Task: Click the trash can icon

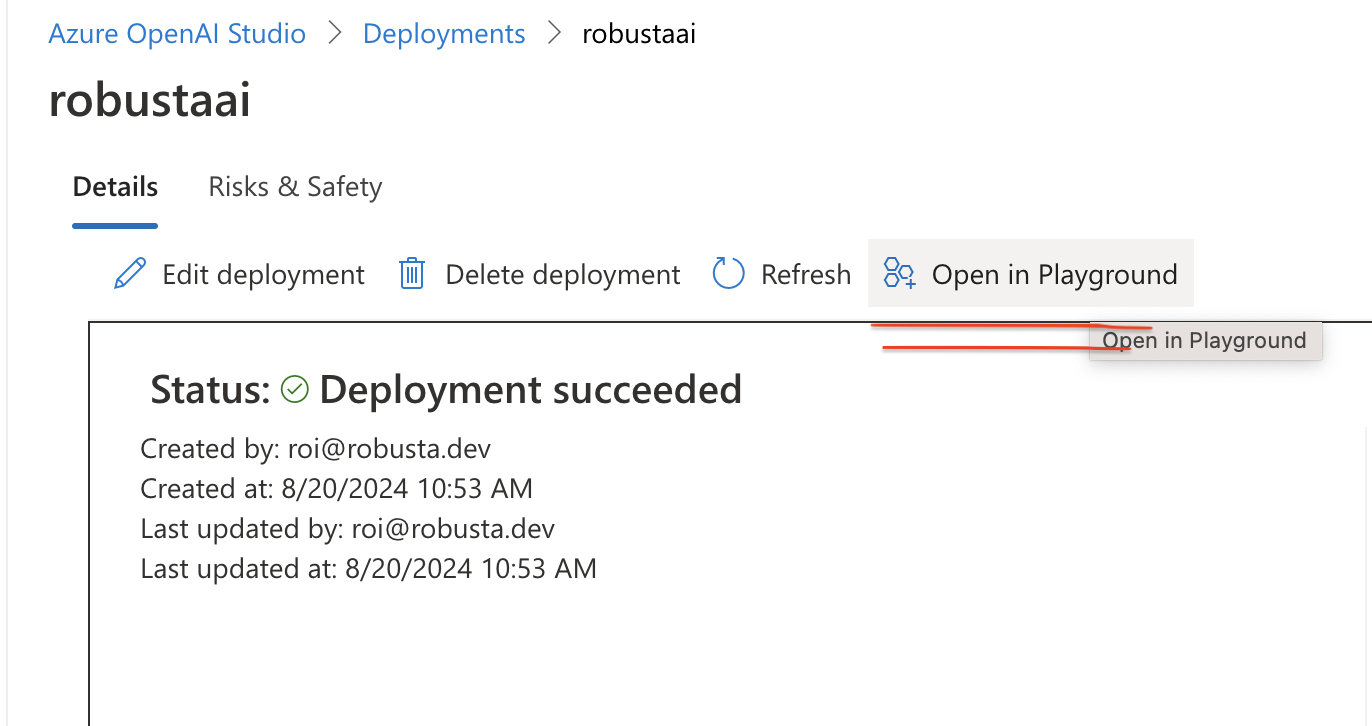Action: 412,274
